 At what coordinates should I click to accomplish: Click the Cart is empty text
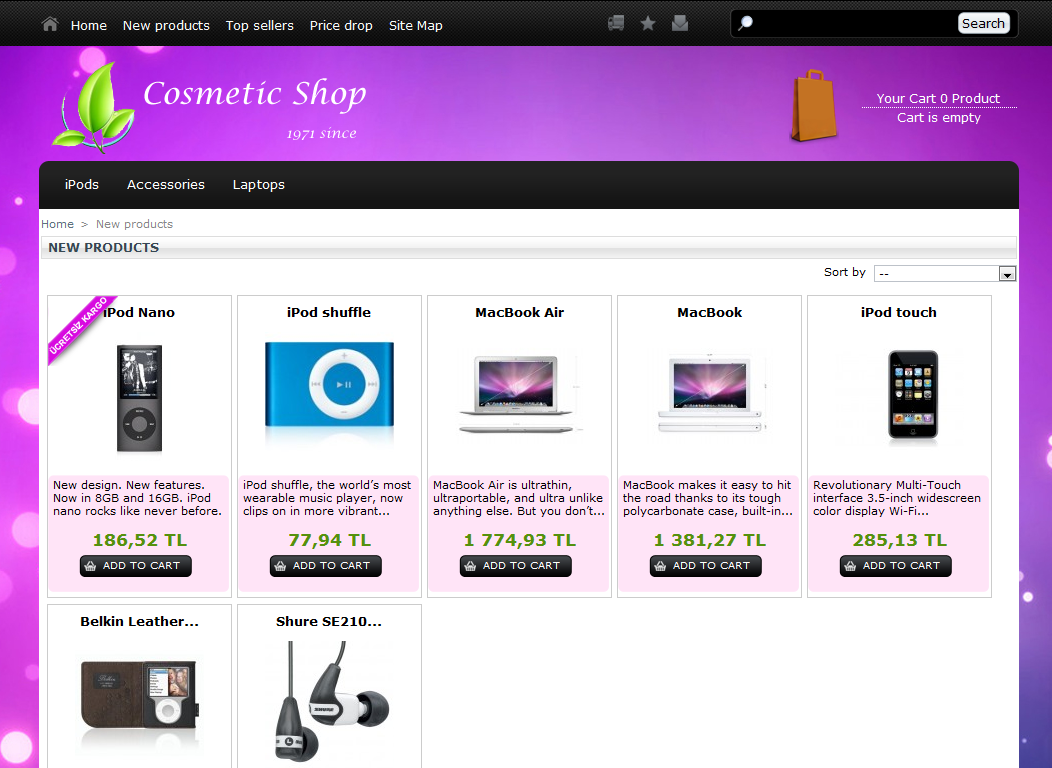point(939,118)
